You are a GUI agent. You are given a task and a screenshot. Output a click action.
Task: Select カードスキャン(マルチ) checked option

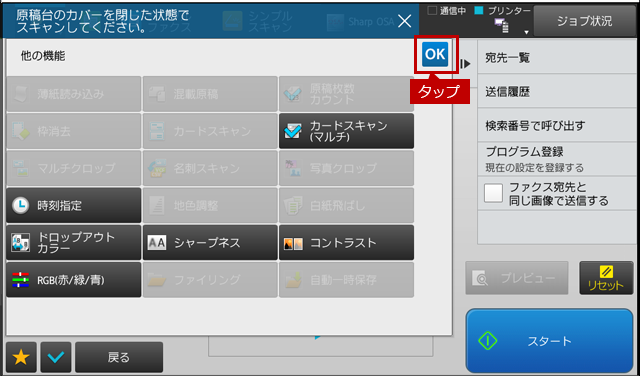point(347,131)
